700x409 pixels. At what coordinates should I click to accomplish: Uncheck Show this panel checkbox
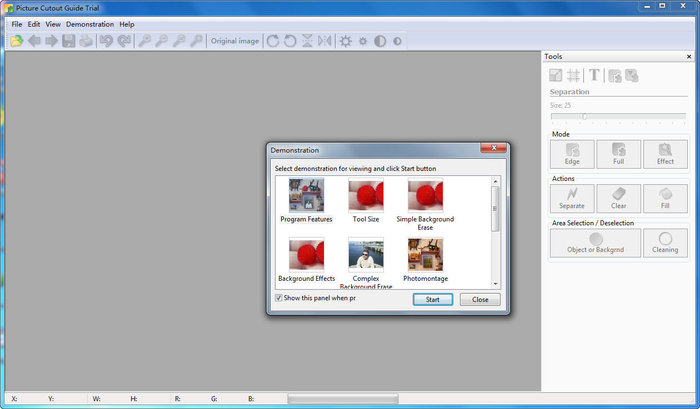pos(279,298)
